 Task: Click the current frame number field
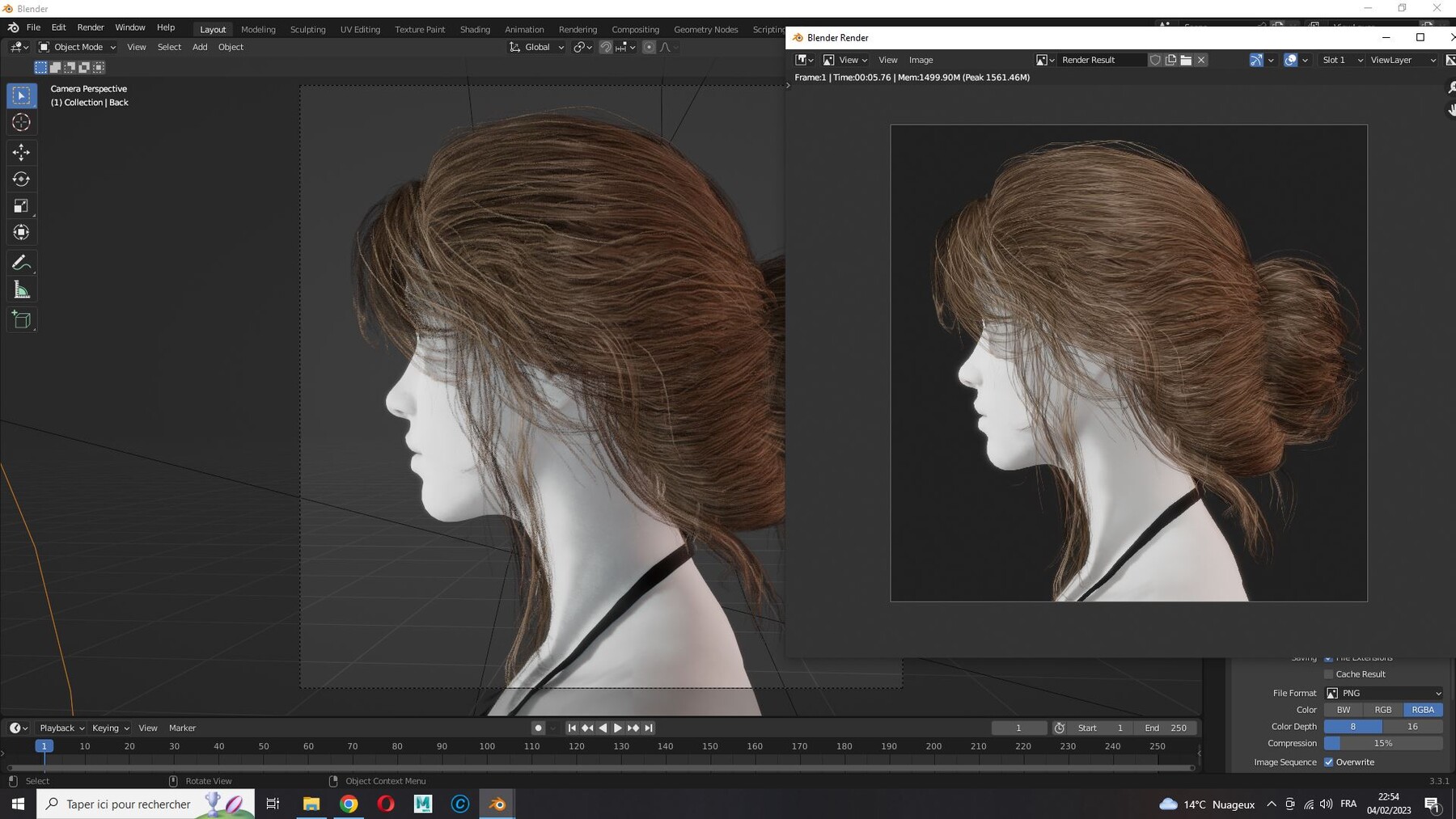coord(1018,728)
